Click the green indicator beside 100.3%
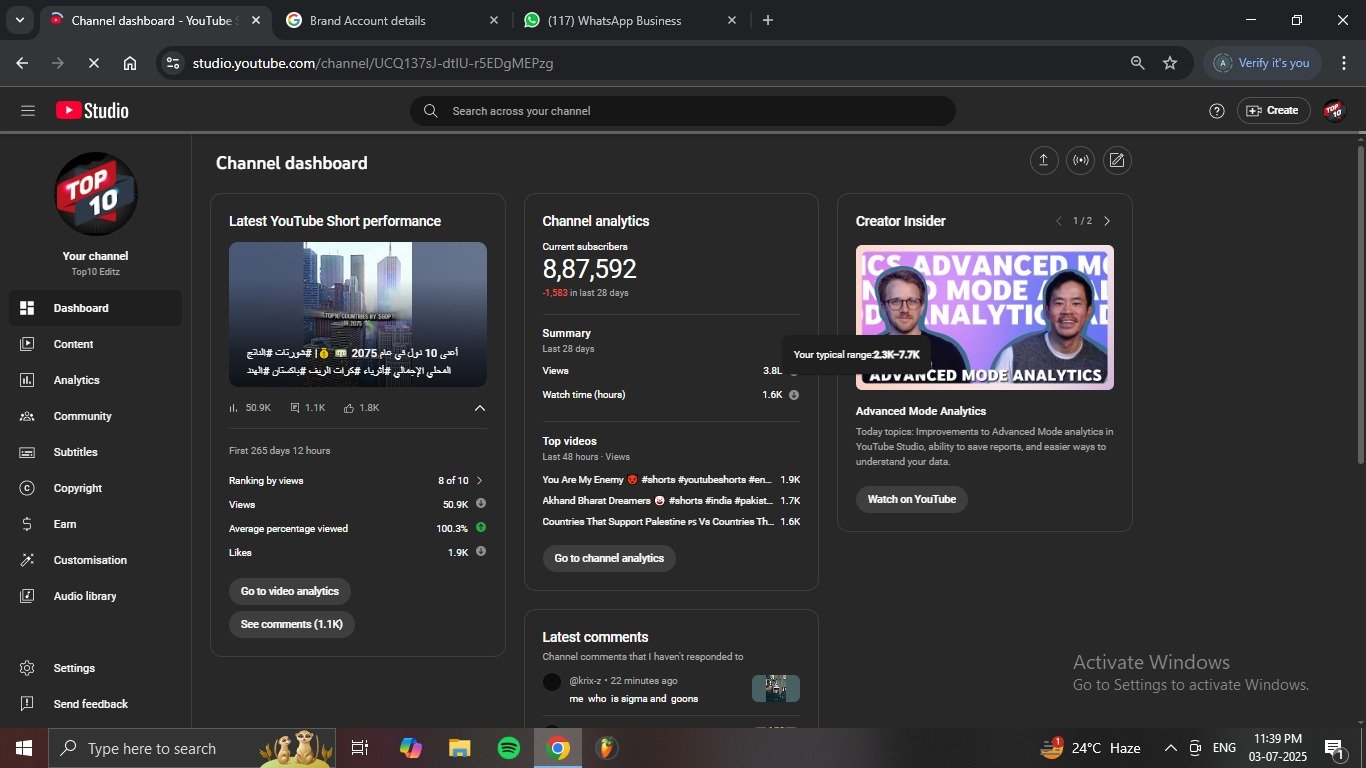Viewport: 1366px width, 768px height. point(481,528)
